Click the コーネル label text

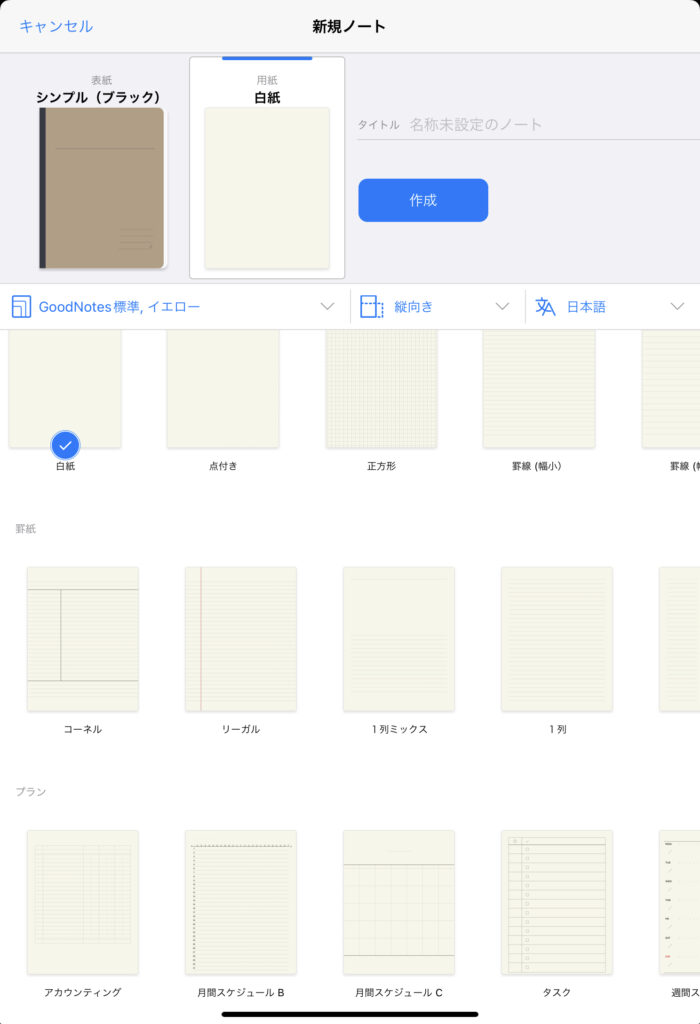click(x=83, y=729)
